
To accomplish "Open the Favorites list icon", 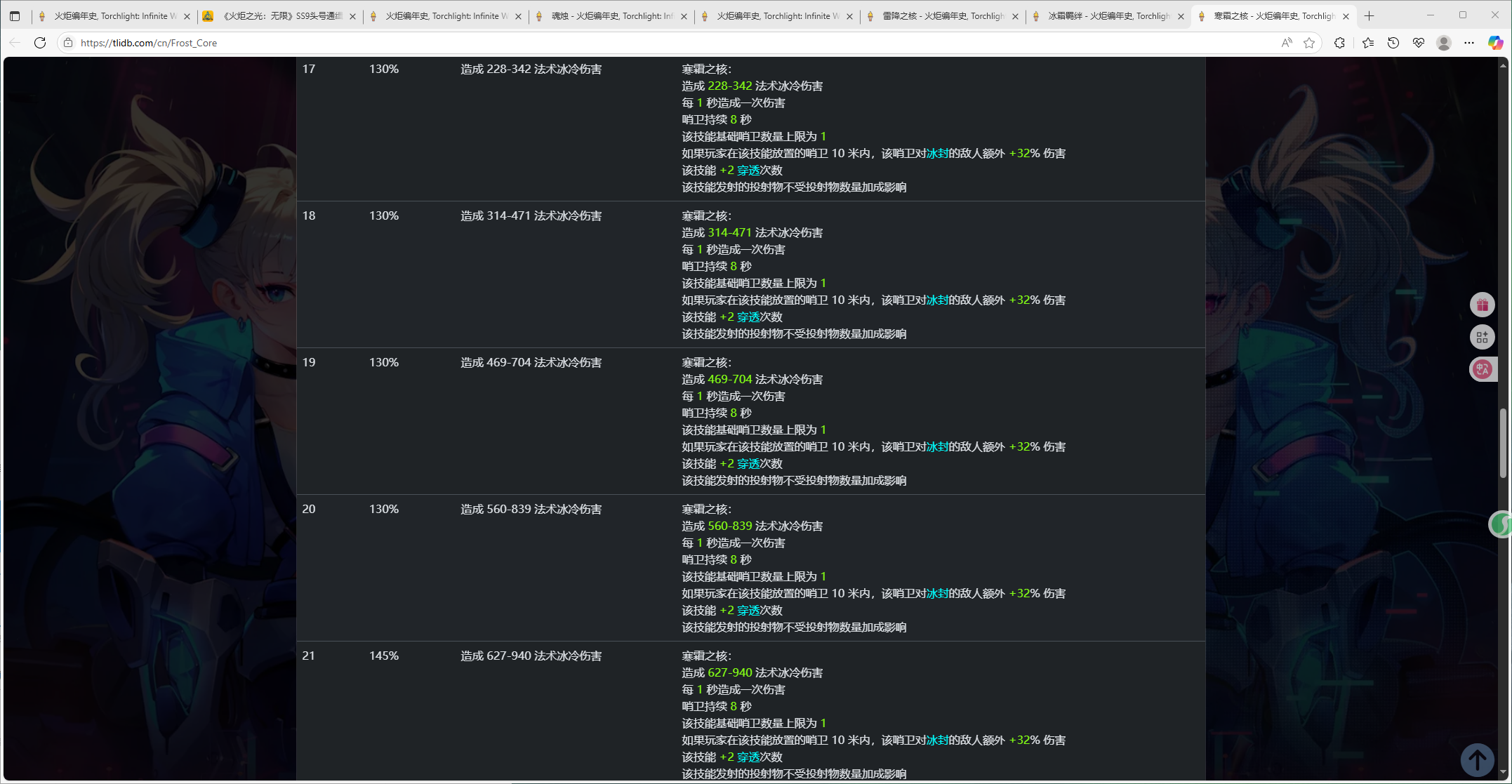I will point(1367,43).
